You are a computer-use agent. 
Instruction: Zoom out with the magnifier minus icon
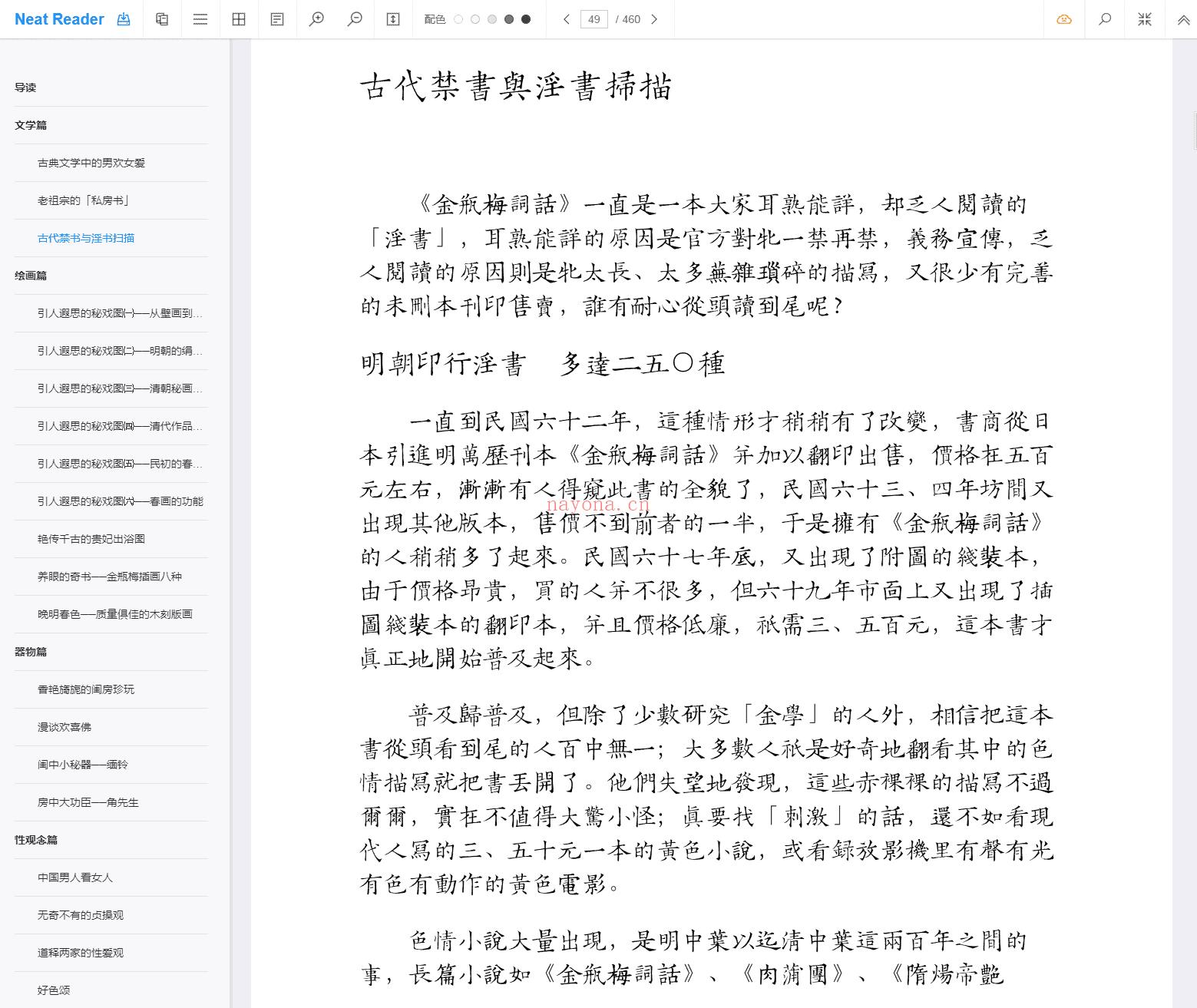click(x=355, y=19)
